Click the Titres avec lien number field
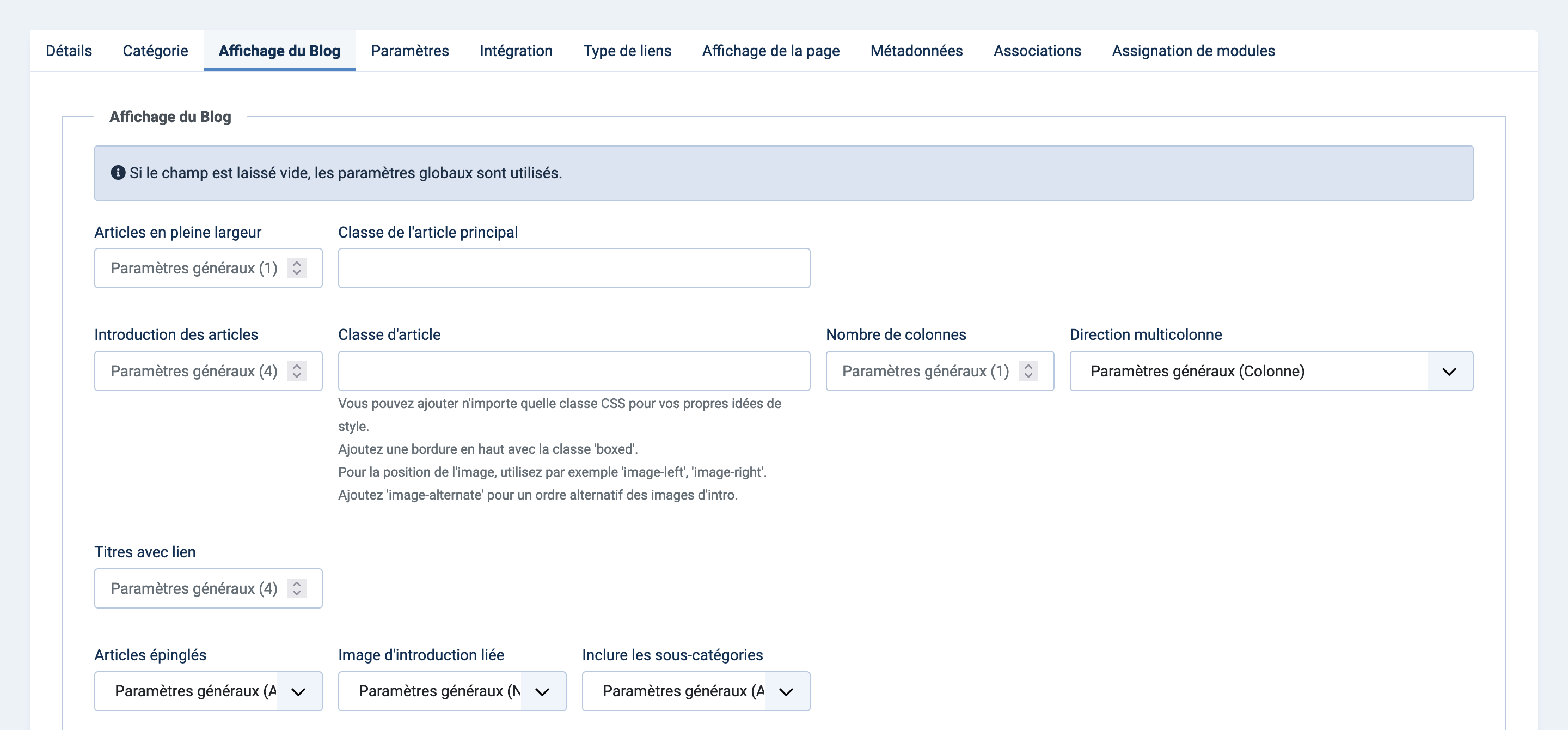The image size is (1568, 730). (x=208, y=588)
